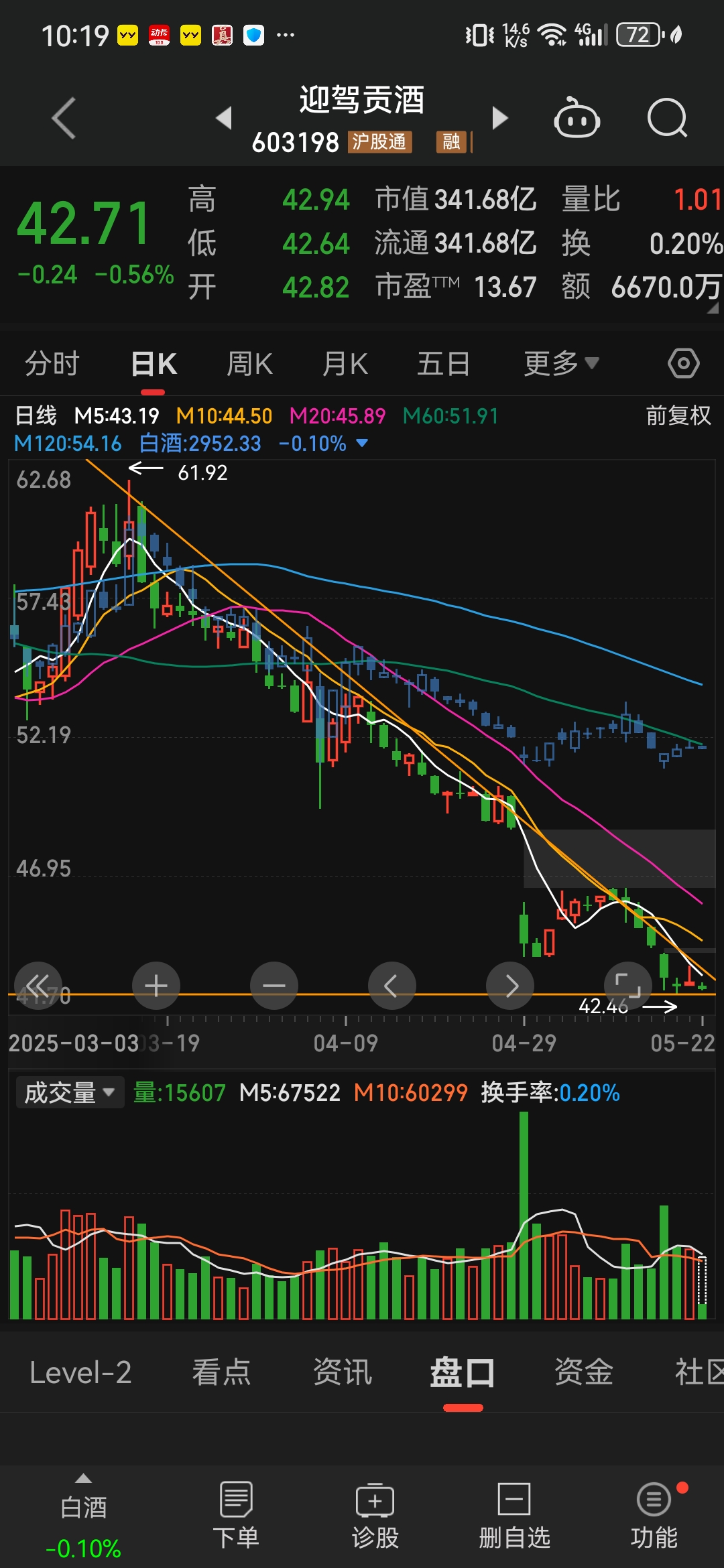Tap the stock name 迎驾贡酒

(362, 101)
